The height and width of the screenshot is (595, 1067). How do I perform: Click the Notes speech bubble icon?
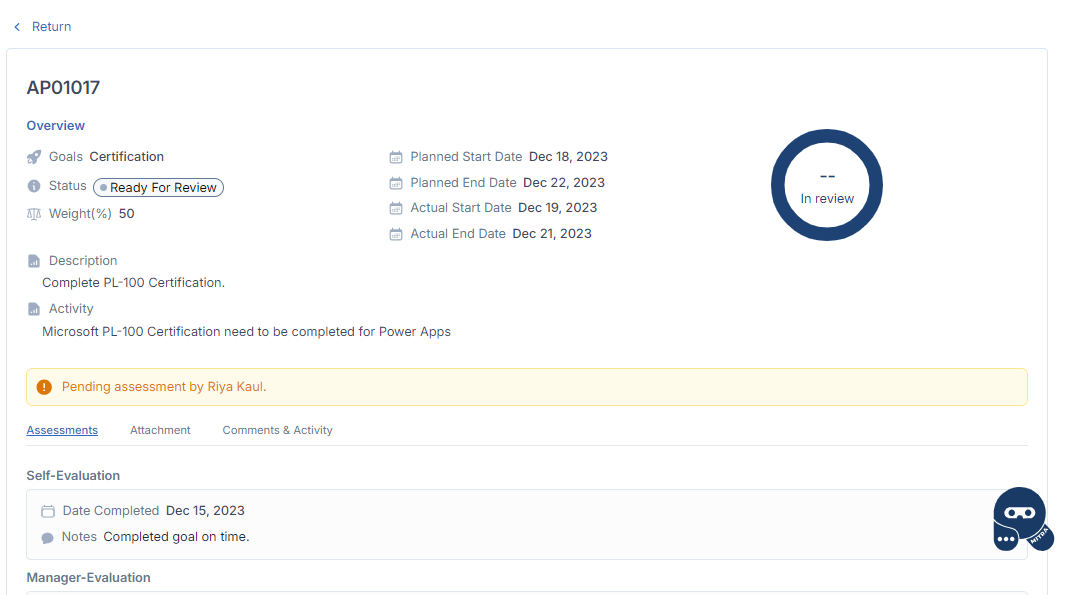pos(48,538)
